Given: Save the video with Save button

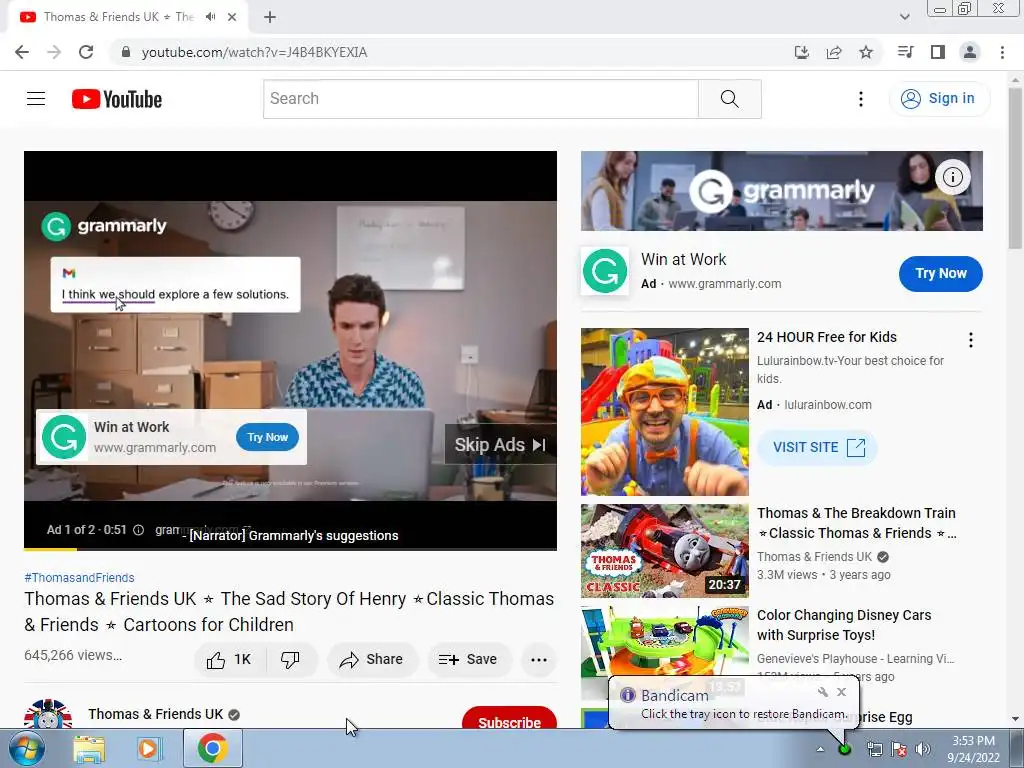Looking at the screenshot, I should pos(468,660).
